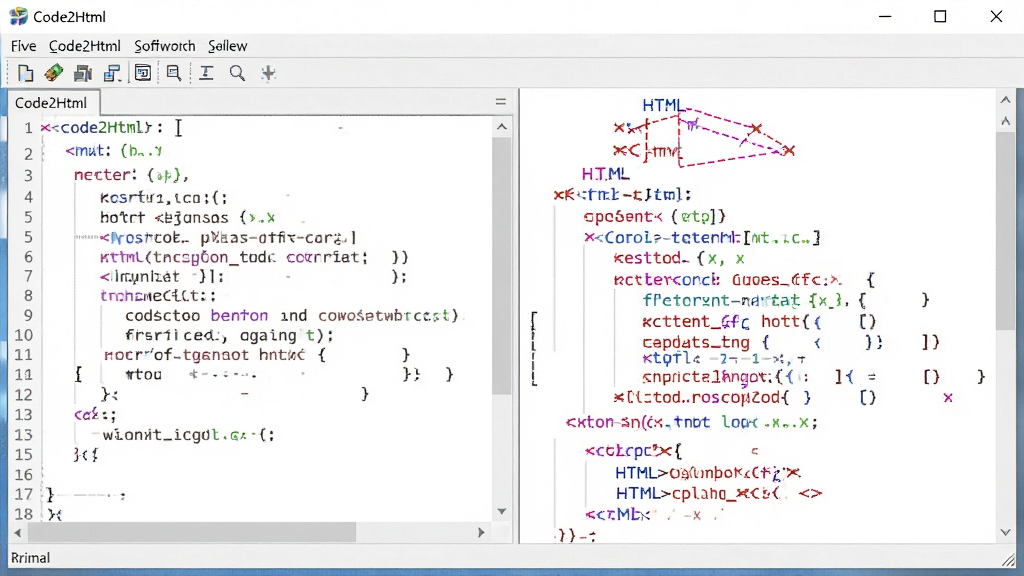Click the preview line starting "<kton-an"

coord(692,423)
